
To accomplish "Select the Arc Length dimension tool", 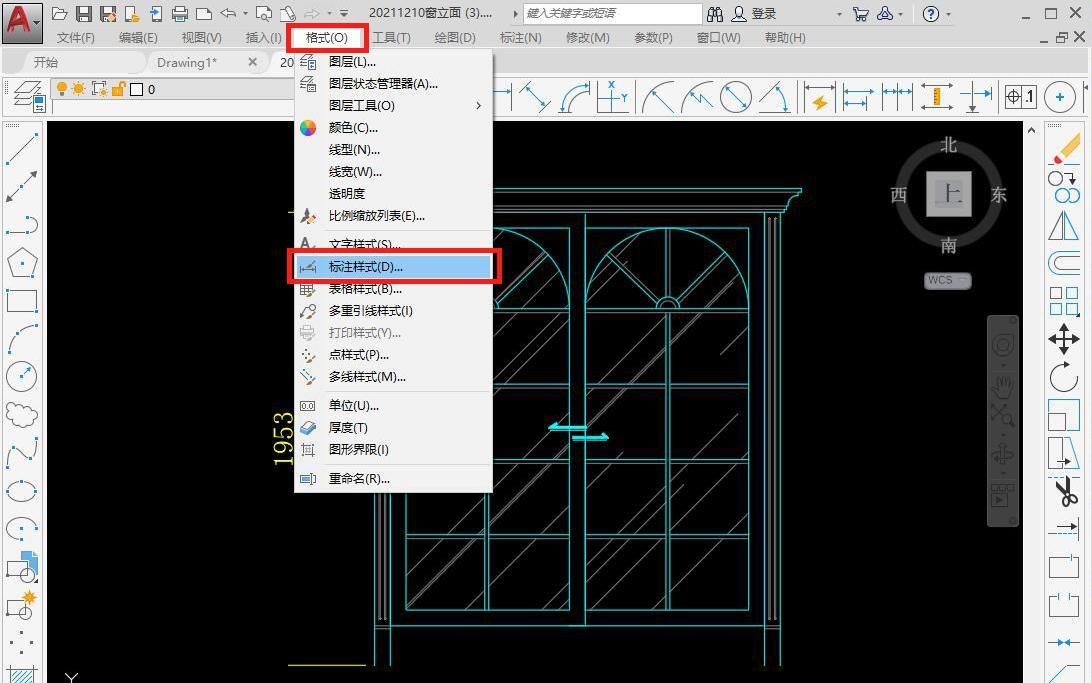I will (x=574, y=97).
